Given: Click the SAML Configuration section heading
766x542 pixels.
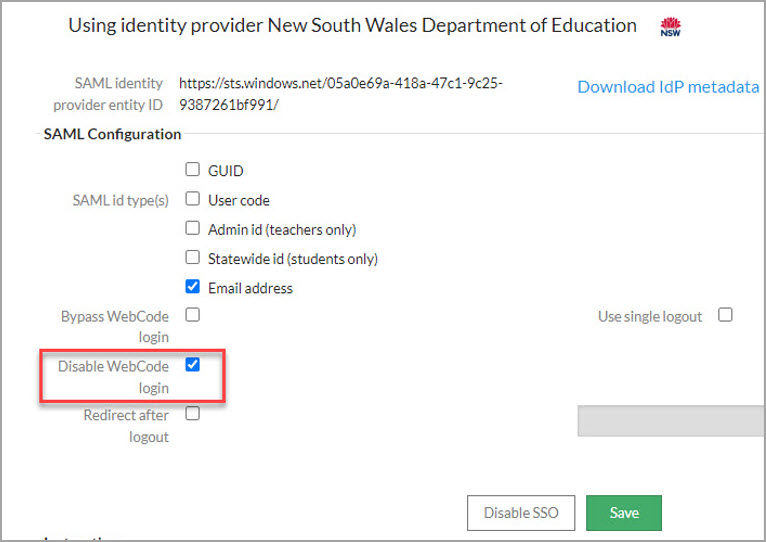Looking at the screenshot, I should 112,134.
